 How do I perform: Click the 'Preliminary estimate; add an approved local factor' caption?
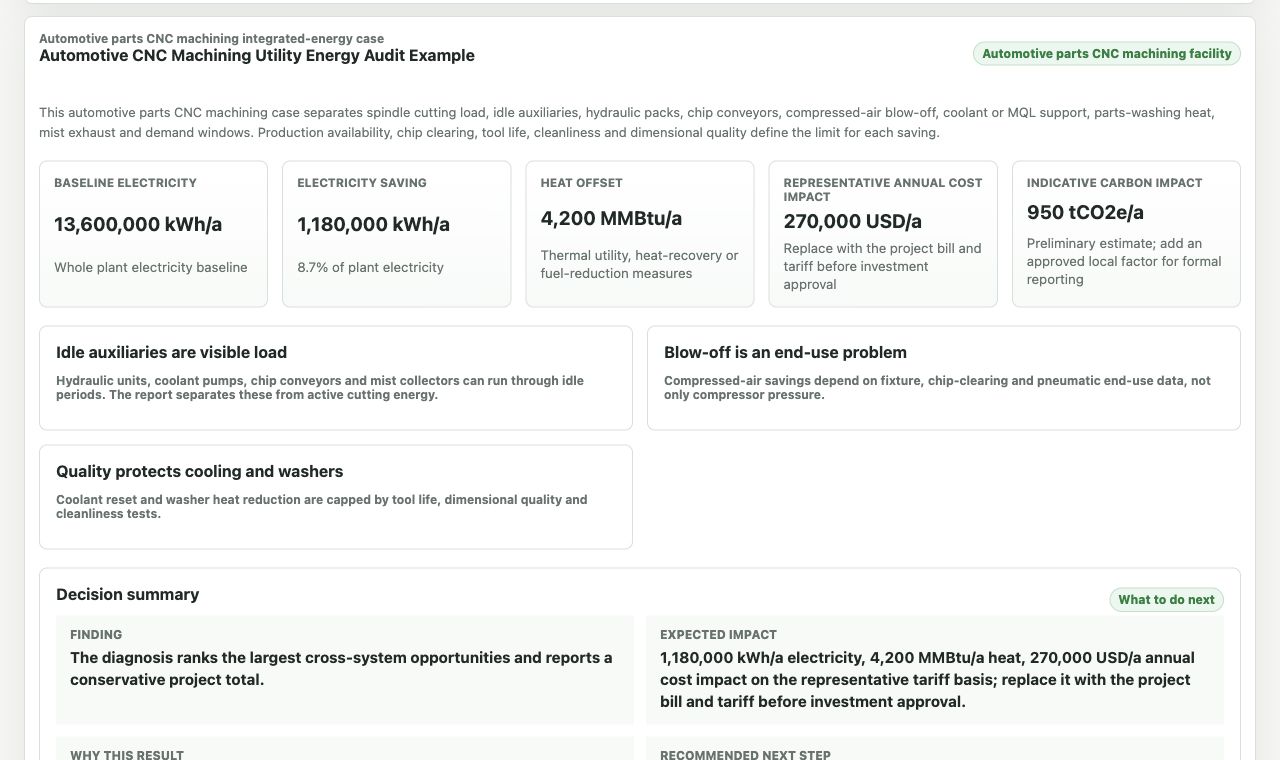click(1124, 261)
